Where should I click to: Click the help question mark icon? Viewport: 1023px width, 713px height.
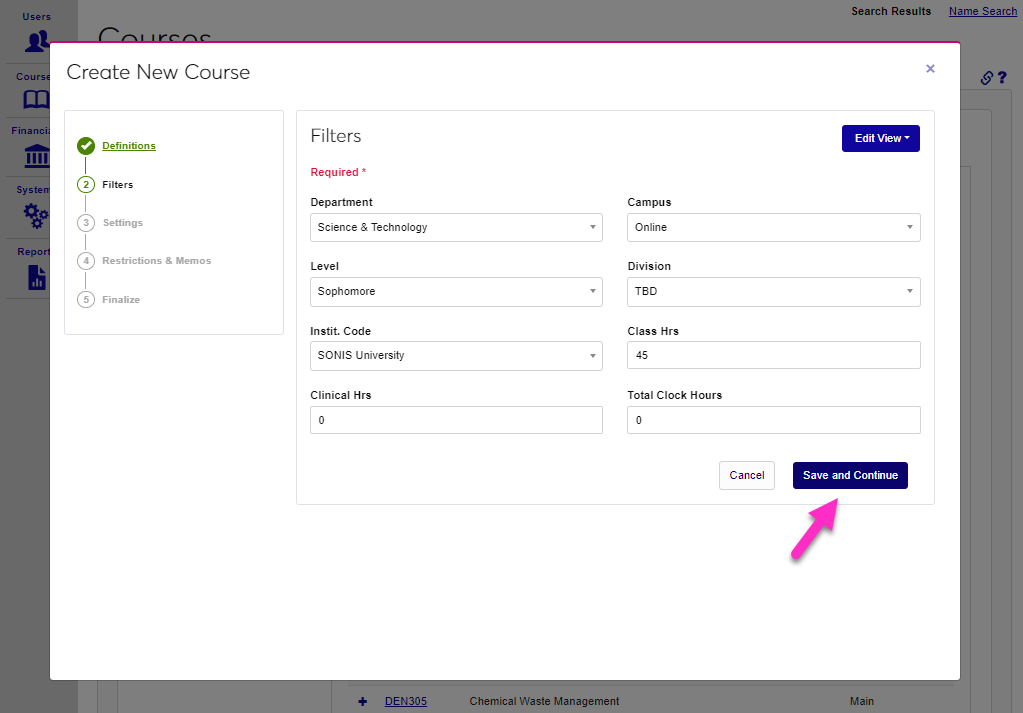pos(1001,78)
